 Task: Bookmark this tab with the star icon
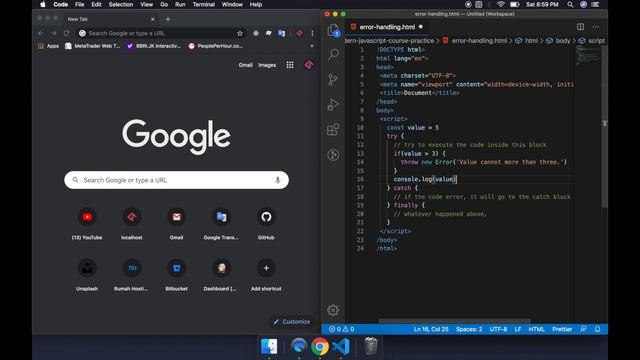240,33
